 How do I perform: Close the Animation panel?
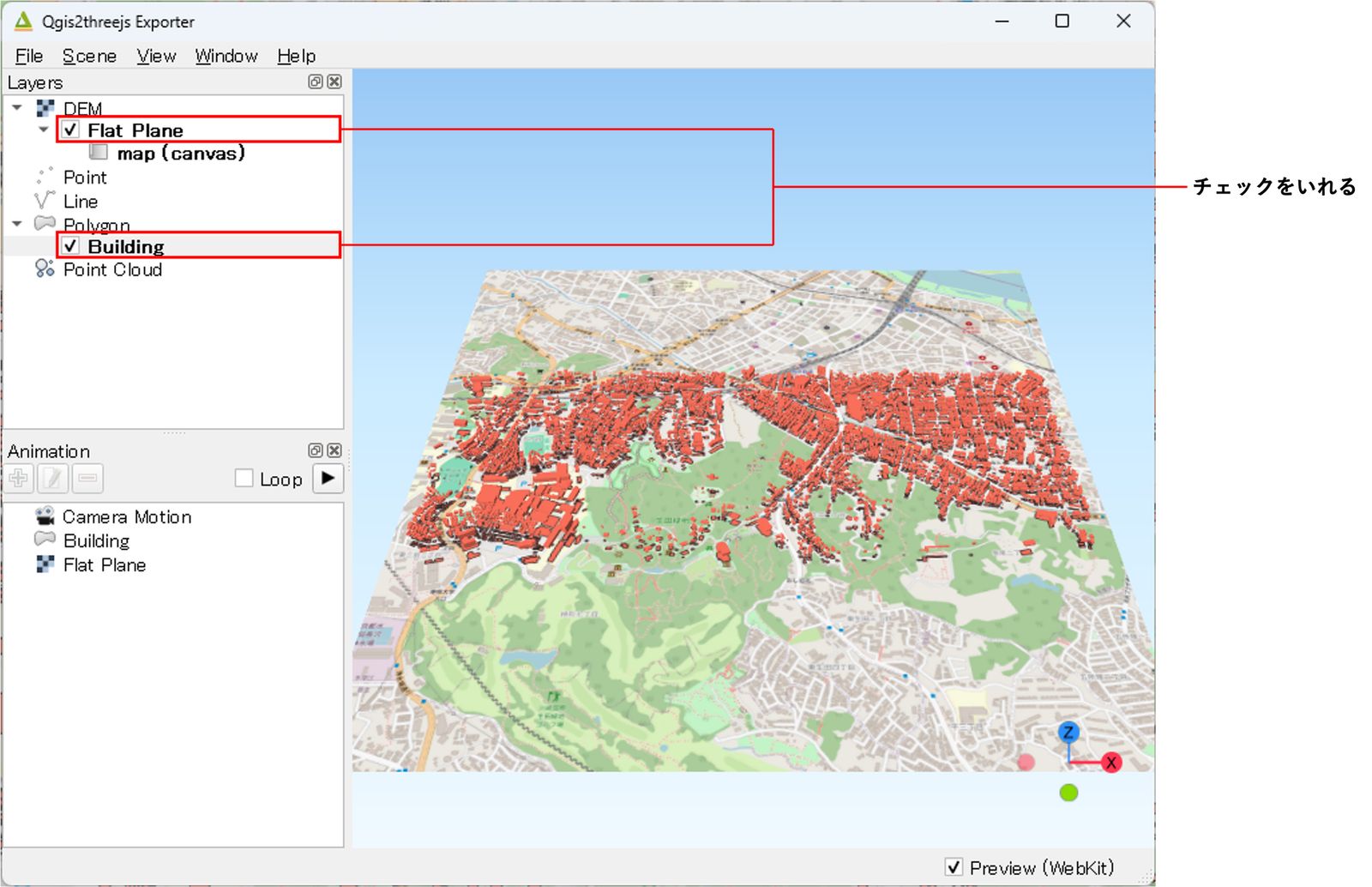pyautogui.click(x=334, y=450)
